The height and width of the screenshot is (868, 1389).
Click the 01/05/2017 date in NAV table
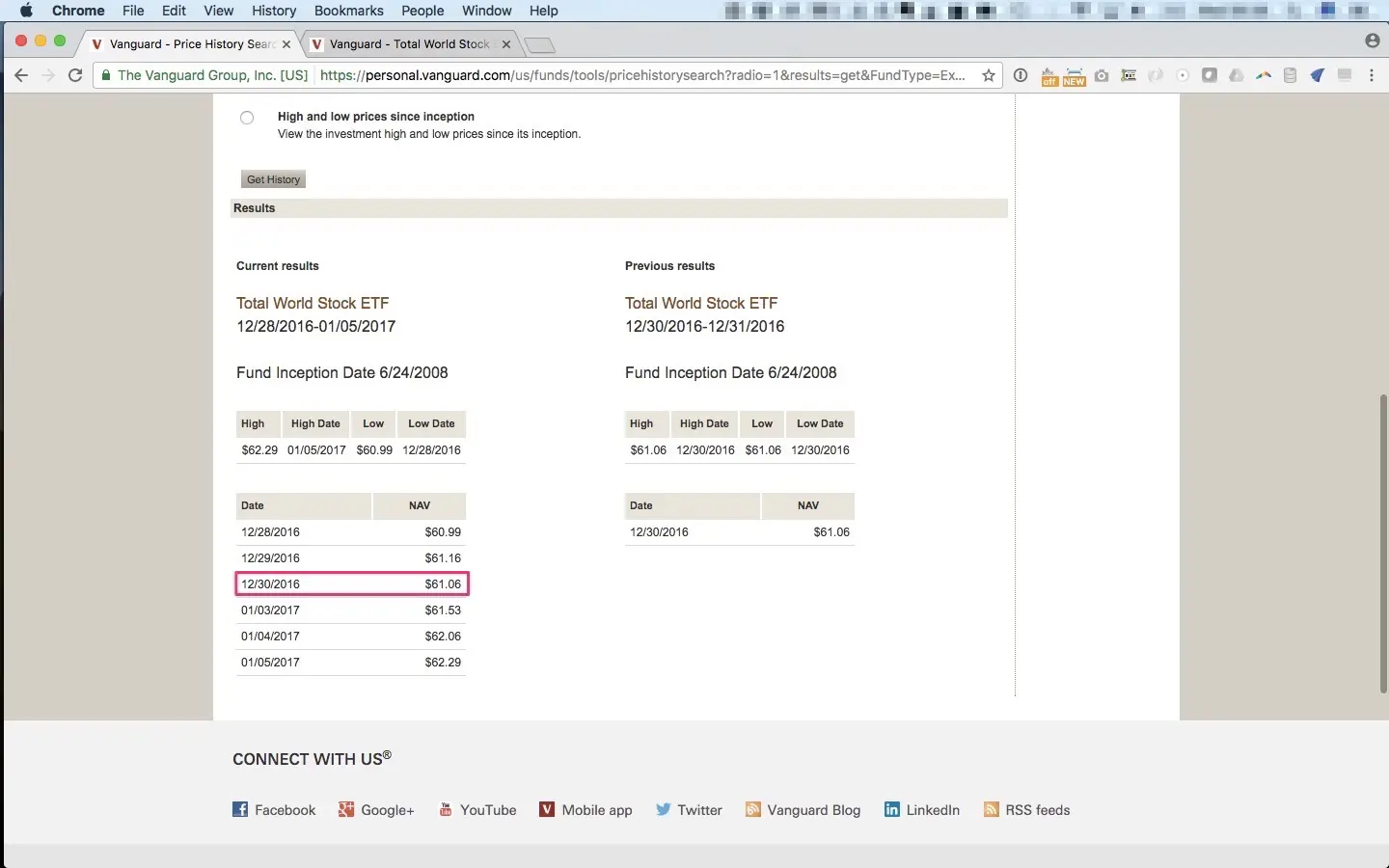[271, 663]
